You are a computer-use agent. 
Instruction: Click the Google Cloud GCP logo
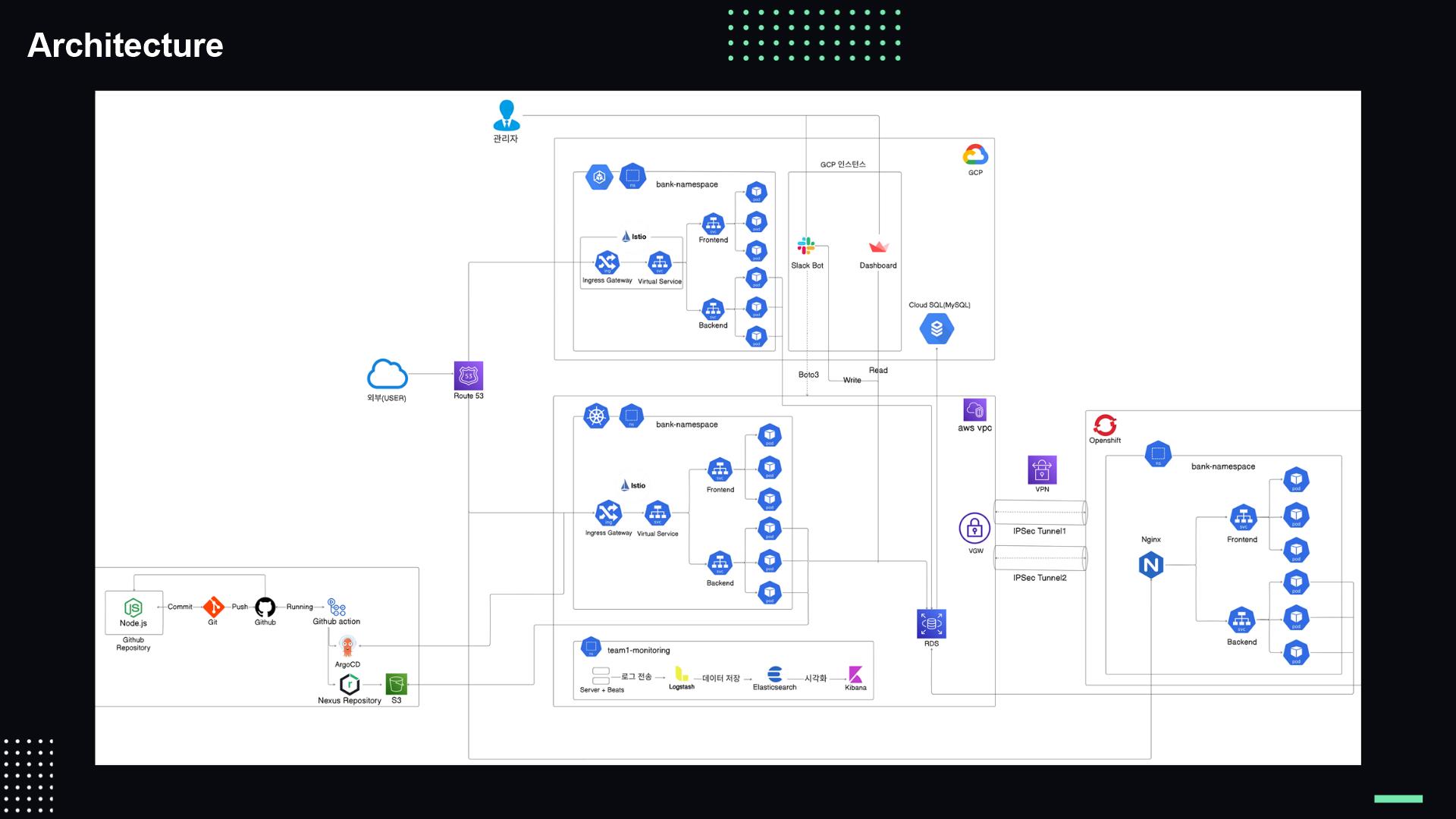coord(975,155)
